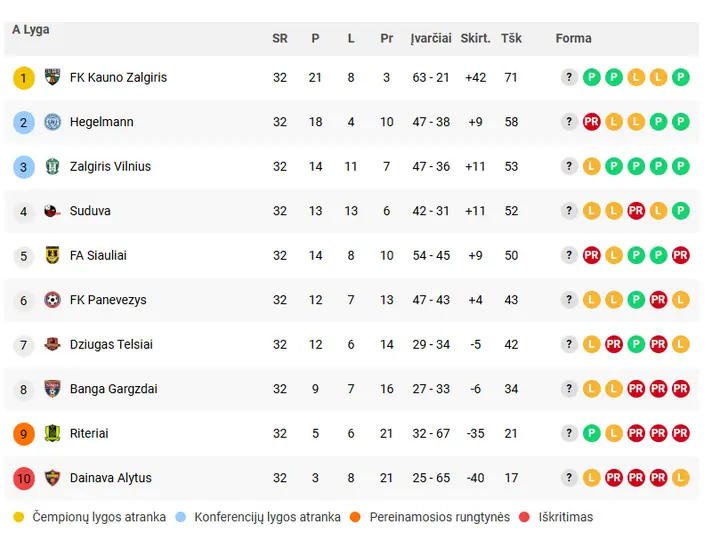Open the Suduva team page link

pos(90,211)
